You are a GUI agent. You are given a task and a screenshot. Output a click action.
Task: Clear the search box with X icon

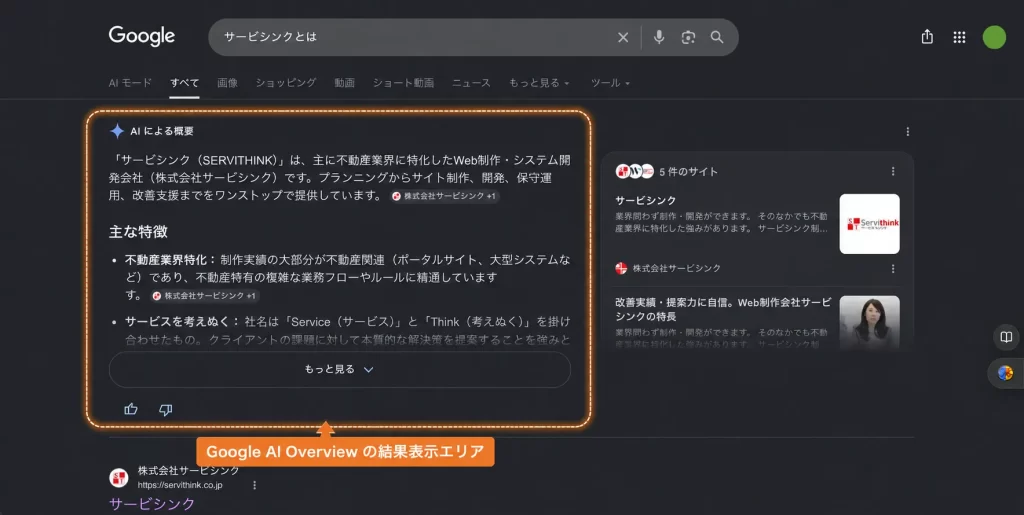[x=623, y=37]
